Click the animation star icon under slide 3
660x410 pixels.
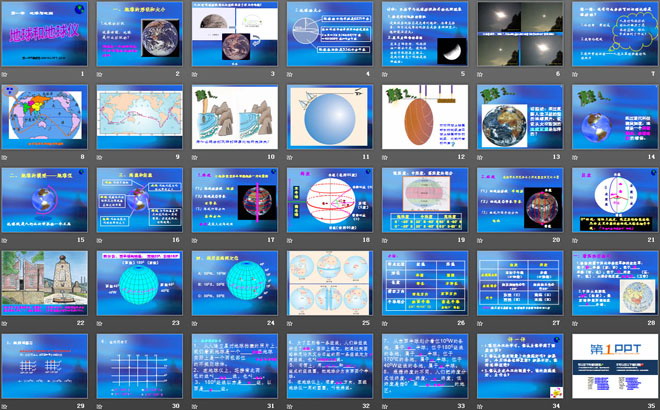[x=195, y=75]
